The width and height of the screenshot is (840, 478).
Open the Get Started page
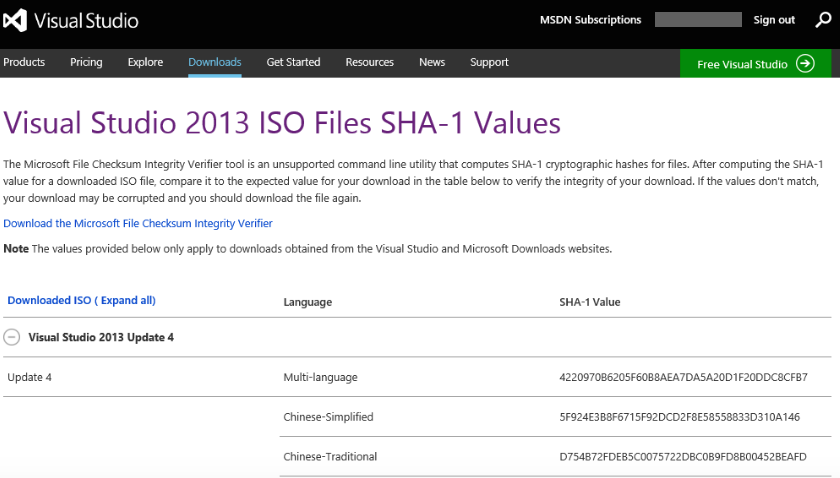(293, 62)
